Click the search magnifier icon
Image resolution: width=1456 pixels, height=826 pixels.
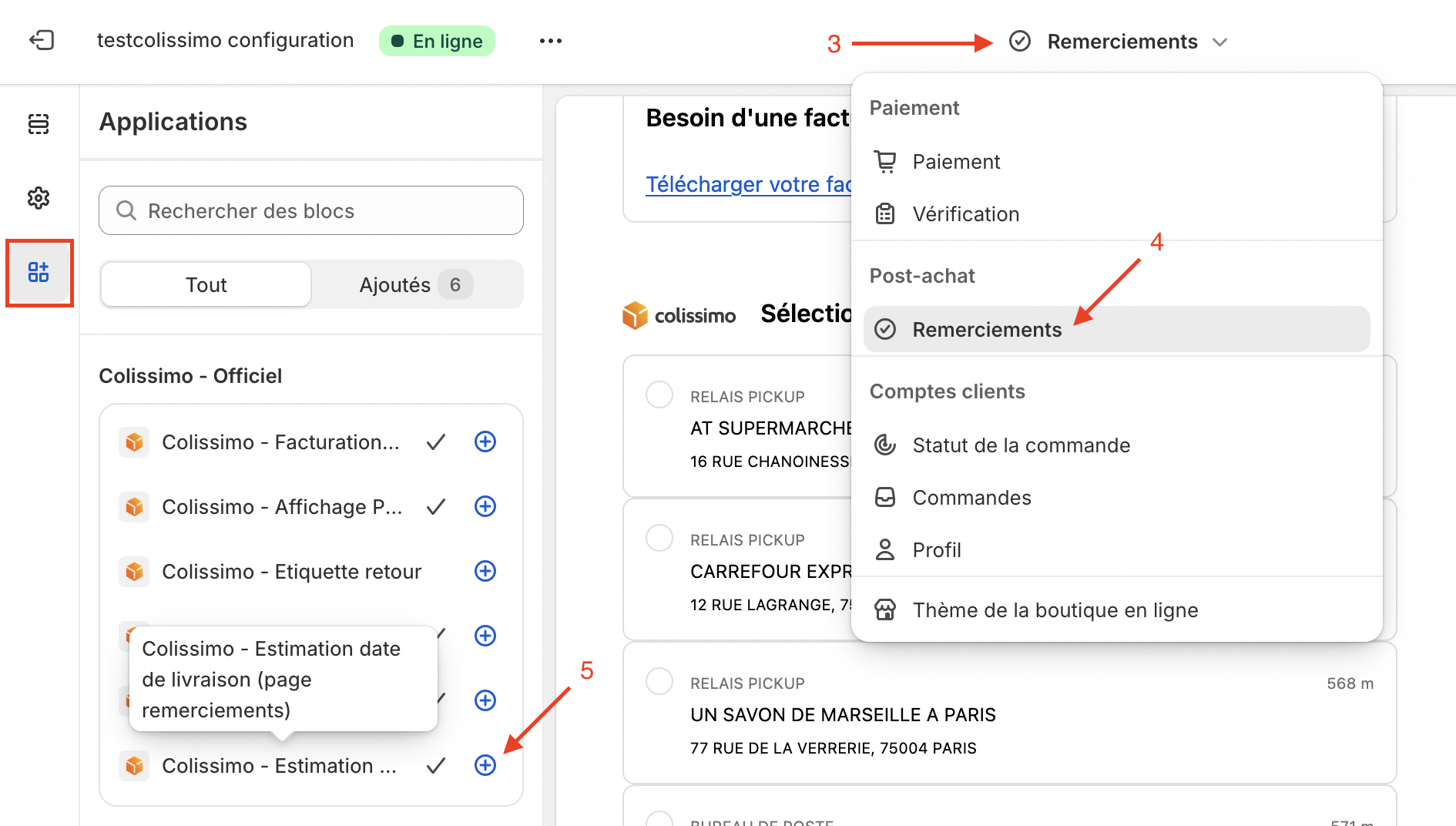coord(126,210)
